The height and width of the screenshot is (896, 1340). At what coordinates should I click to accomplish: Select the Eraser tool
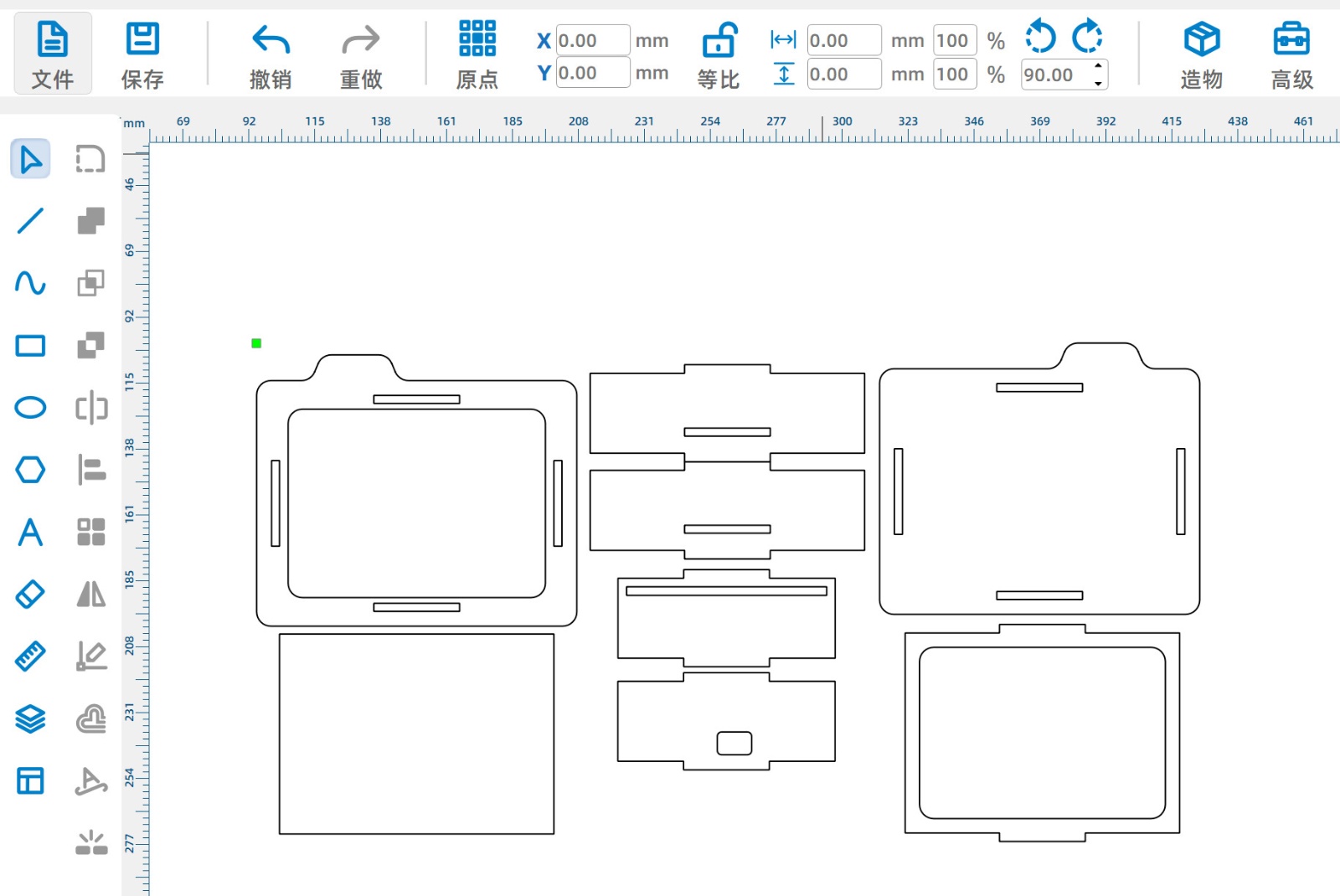(30, 595)
